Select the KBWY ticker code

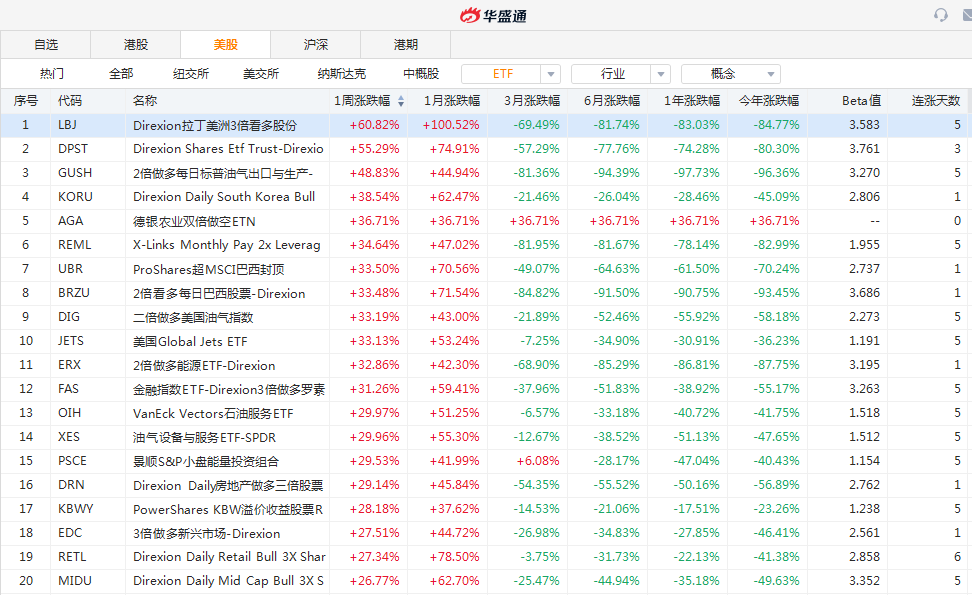[76, 509]
